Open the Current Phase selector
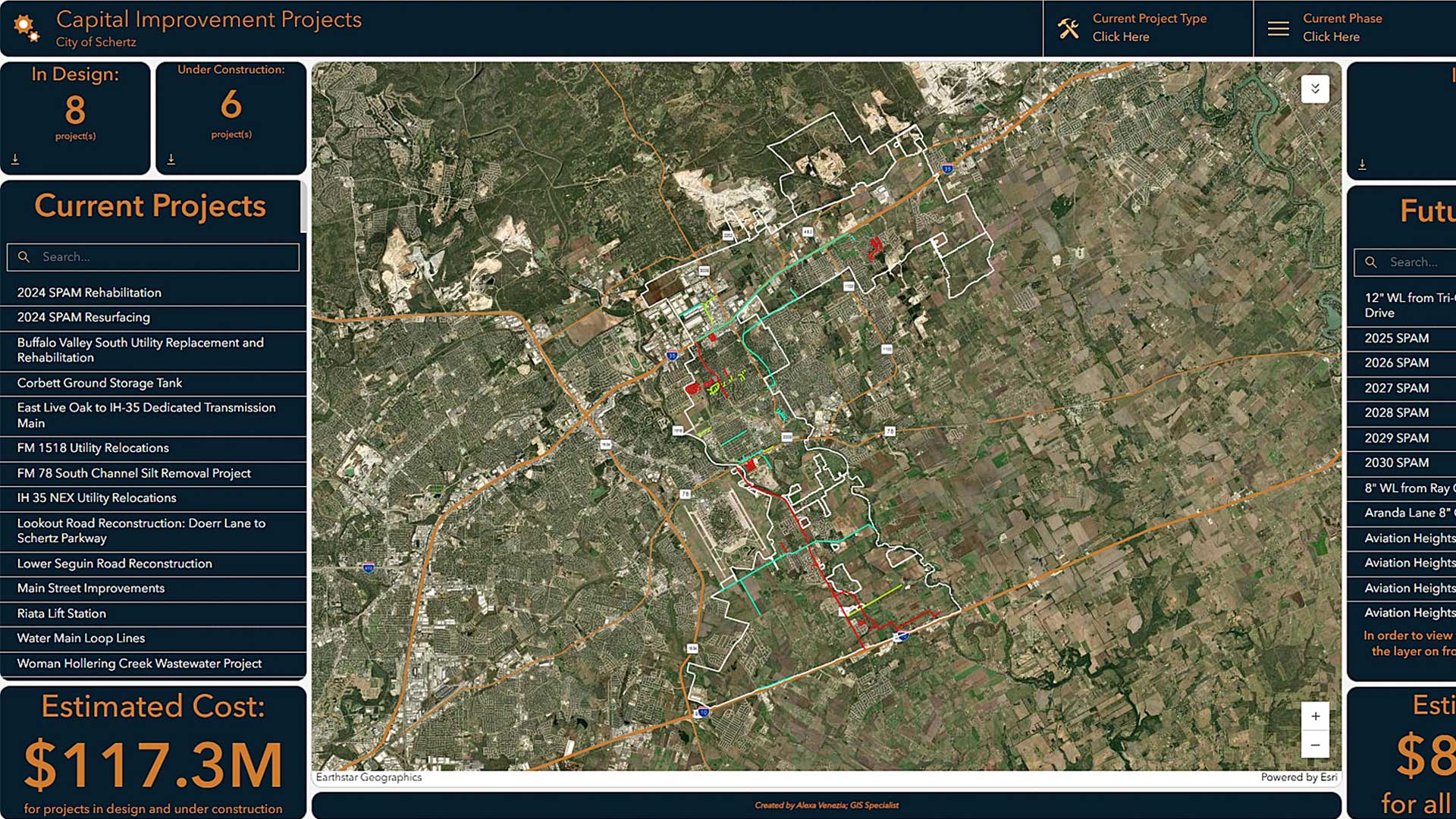The width and height of the screenshot is (1456, 819). 1341,28
